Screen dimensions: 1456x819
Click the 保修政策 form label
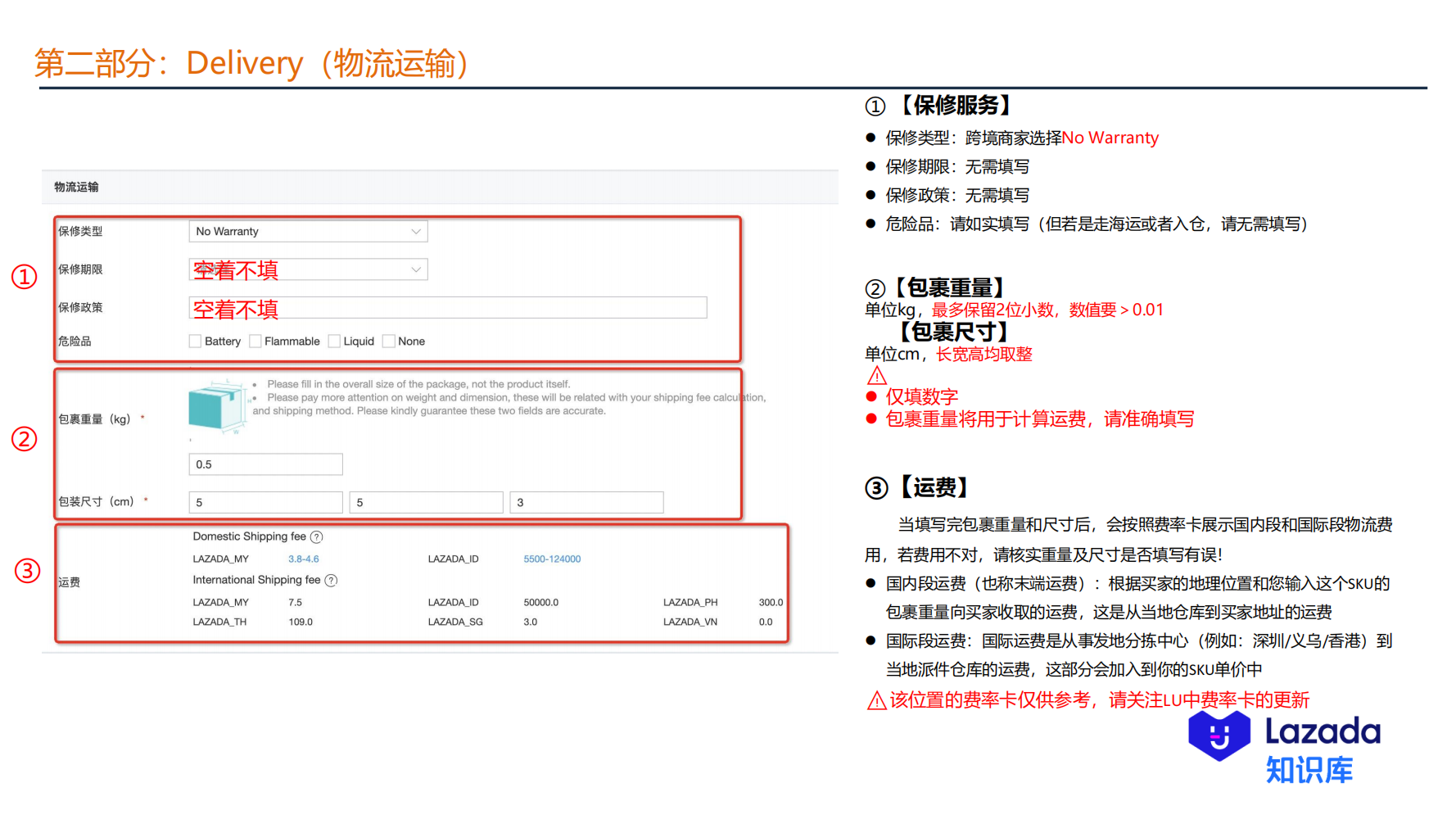click(80, 308)
